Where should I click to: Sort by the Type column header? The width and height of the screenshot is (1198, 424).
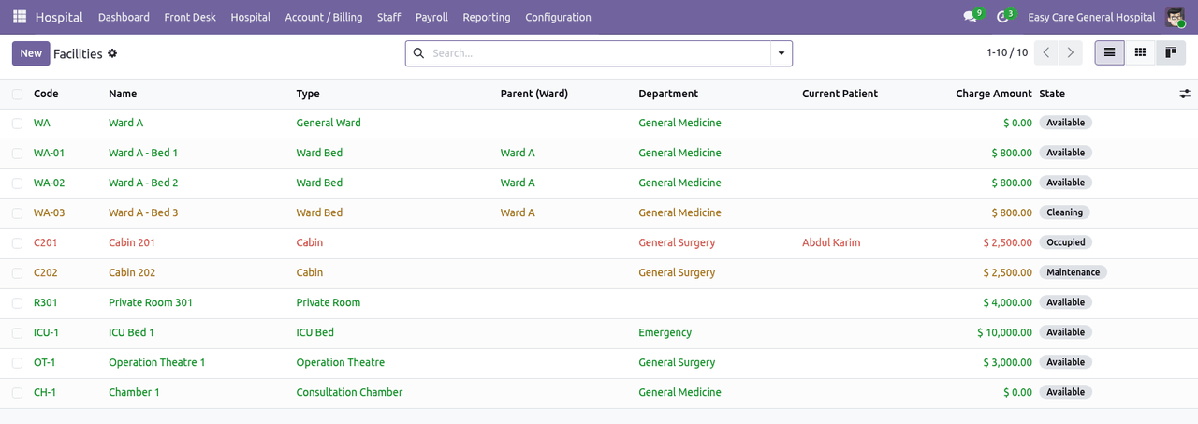pos(308,93)
